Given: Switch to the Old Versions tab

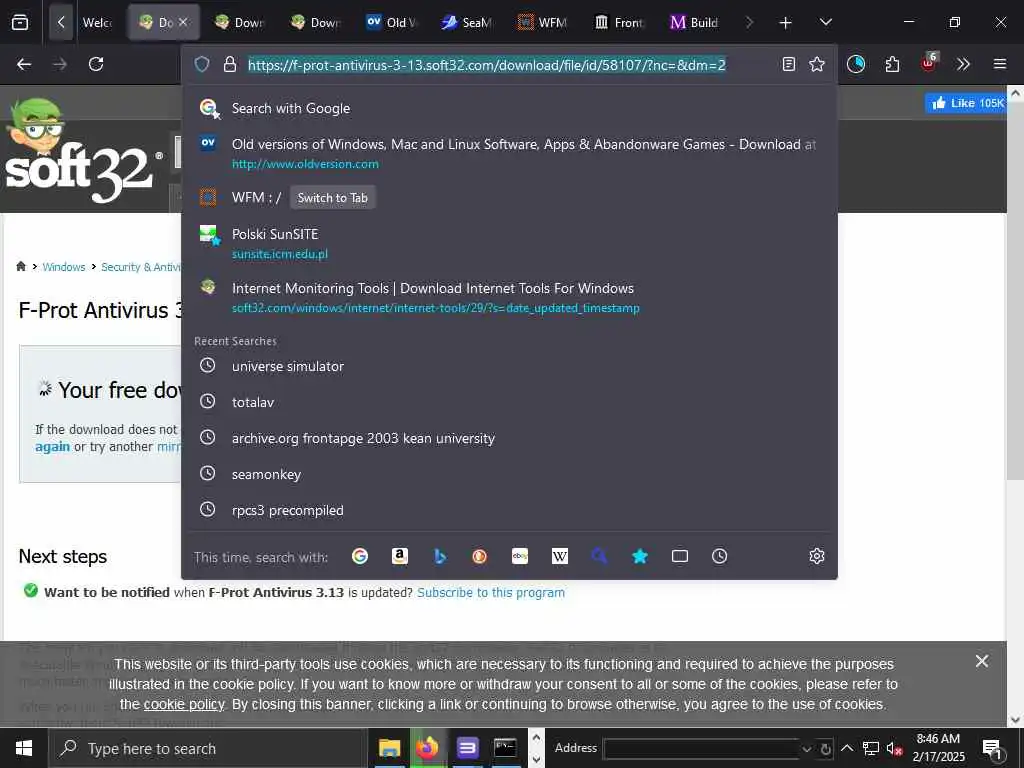Looking at the screenshot, I should point(392,22).
